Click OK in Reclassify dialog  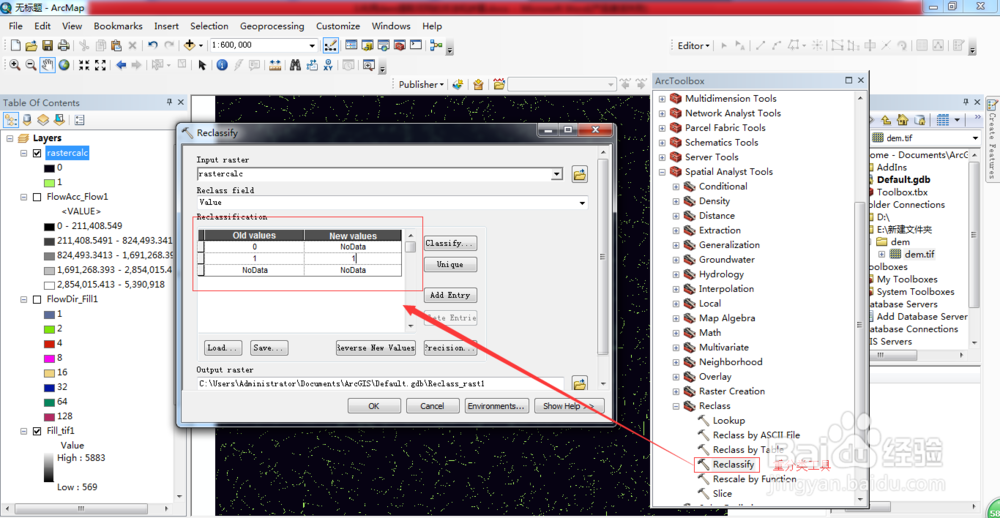coord(374,406)
